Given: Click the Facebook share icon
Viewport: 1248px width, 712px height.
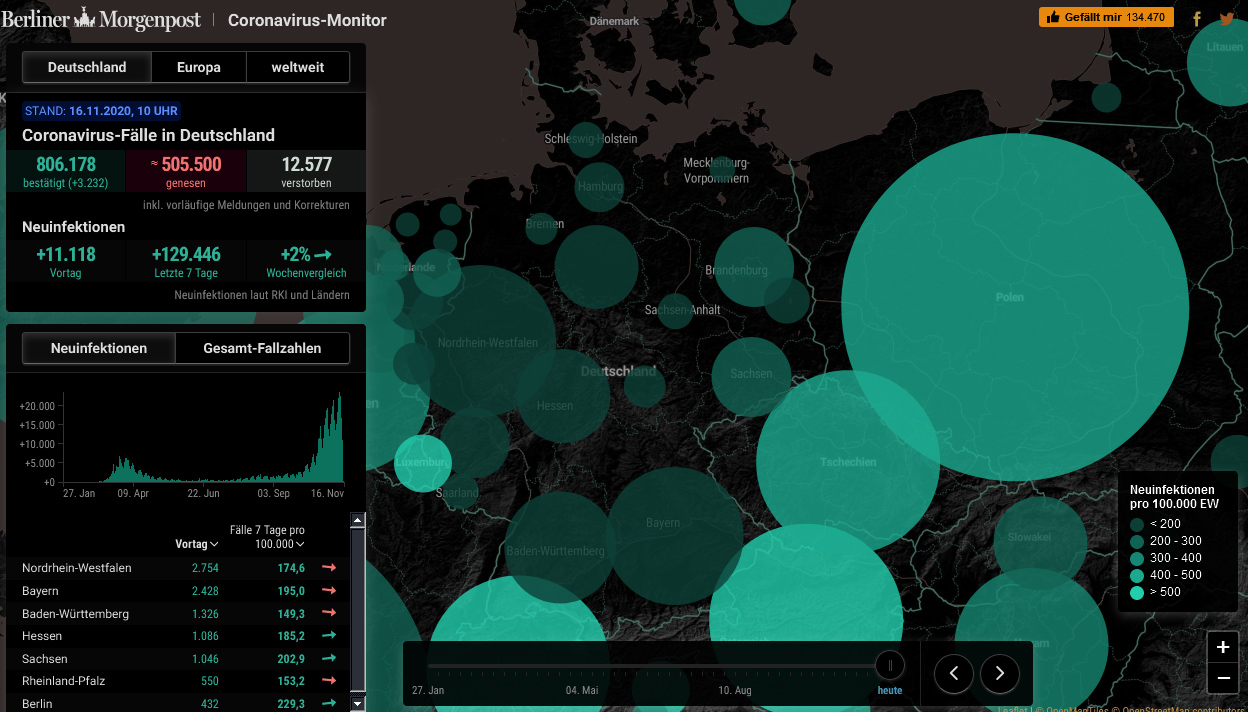Looking at the screenshot, I should coord(1197,19).
